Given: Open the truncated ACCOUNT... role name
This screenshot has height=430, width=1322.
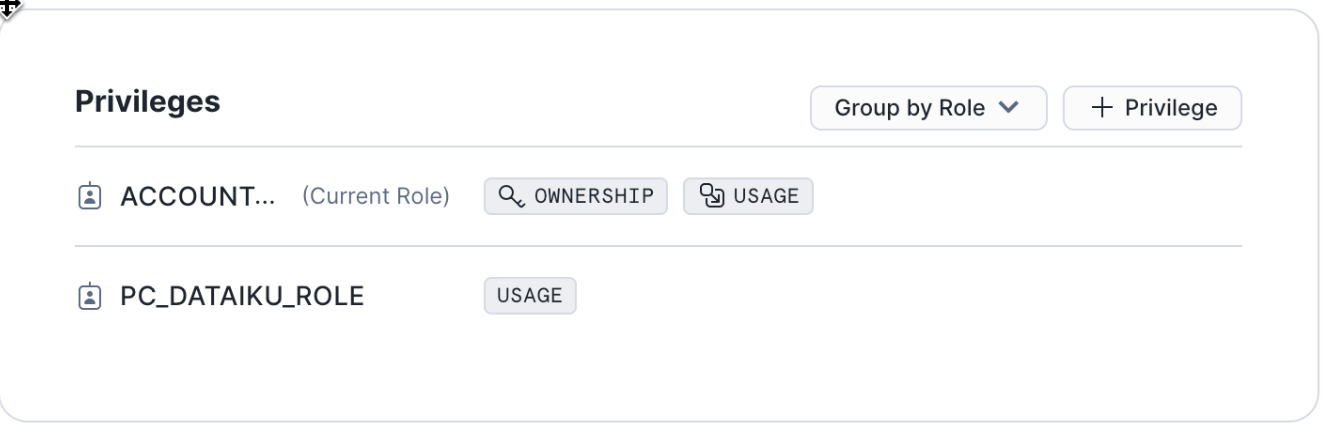Looking at the screenshot, I should click(198, 196).
